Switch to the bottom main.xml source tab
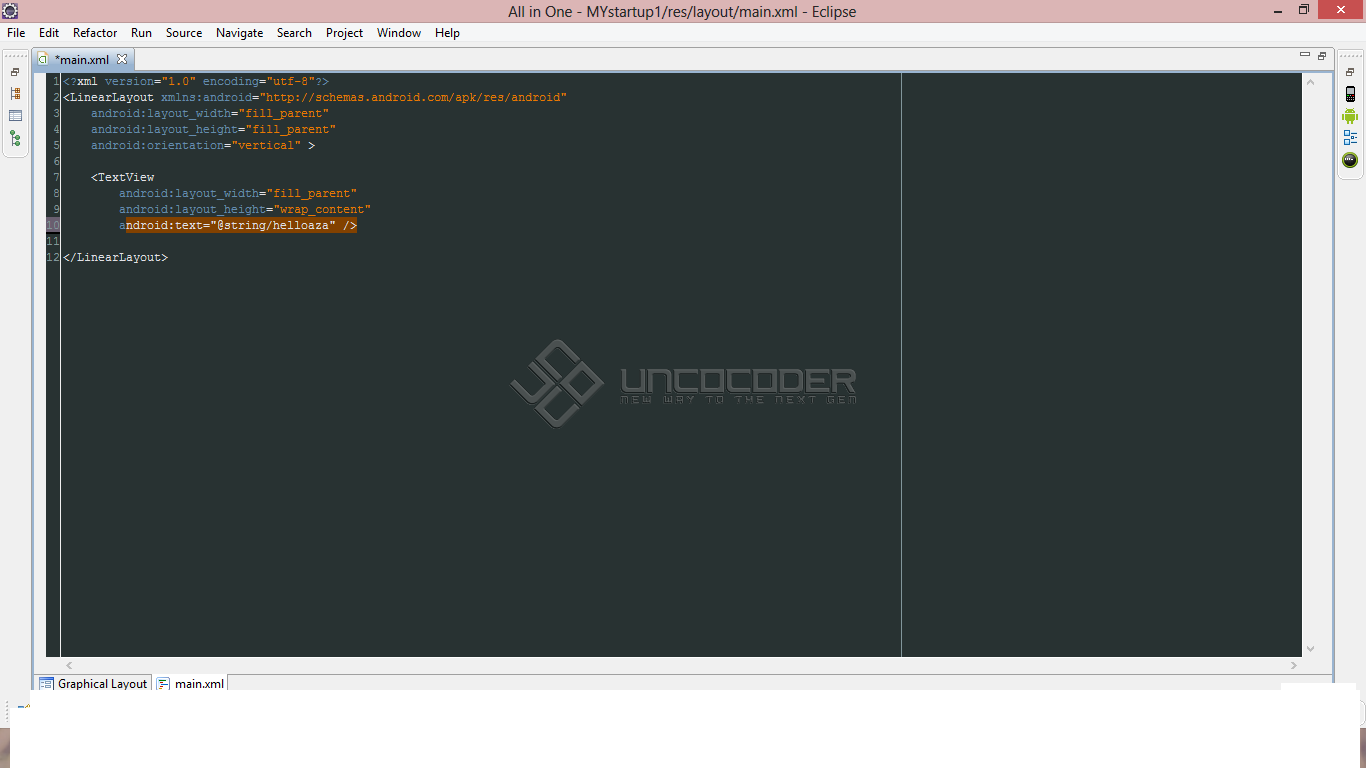Viewport: 1366px width, 768px height. 190,684
